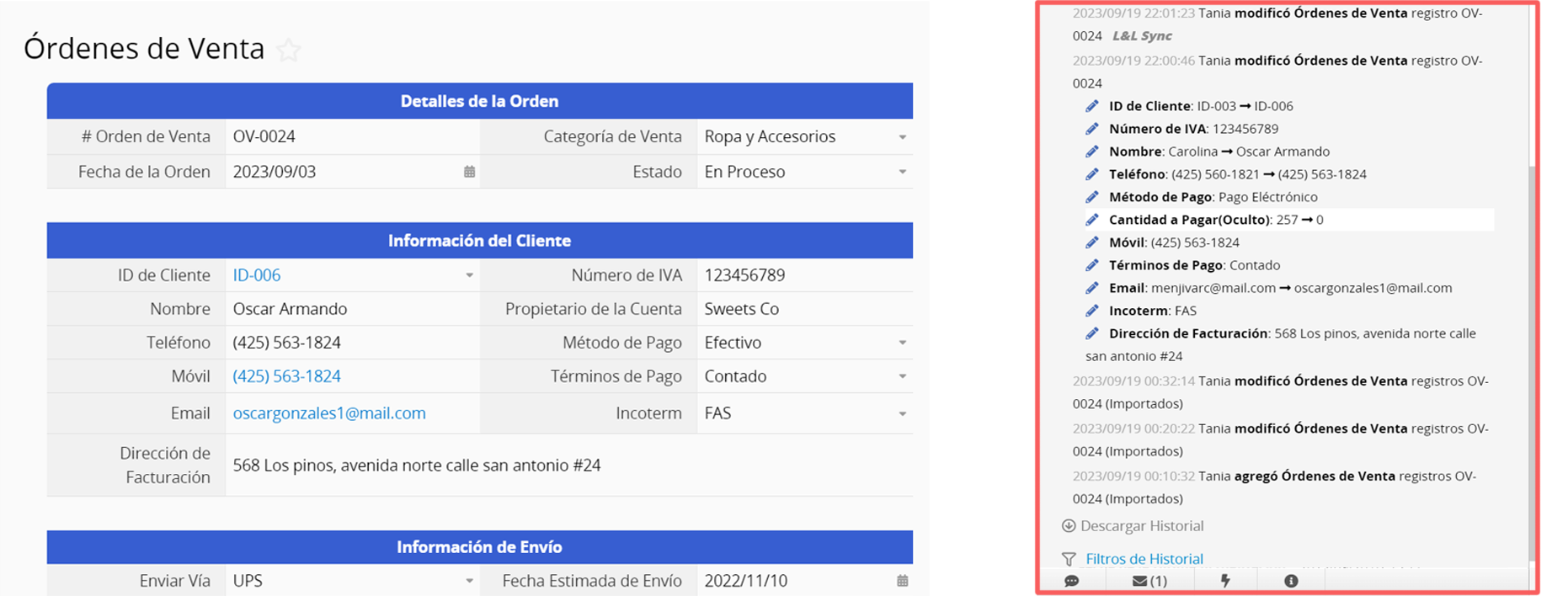Click pencil icon next to Móvil history entry

point(1091,242)
